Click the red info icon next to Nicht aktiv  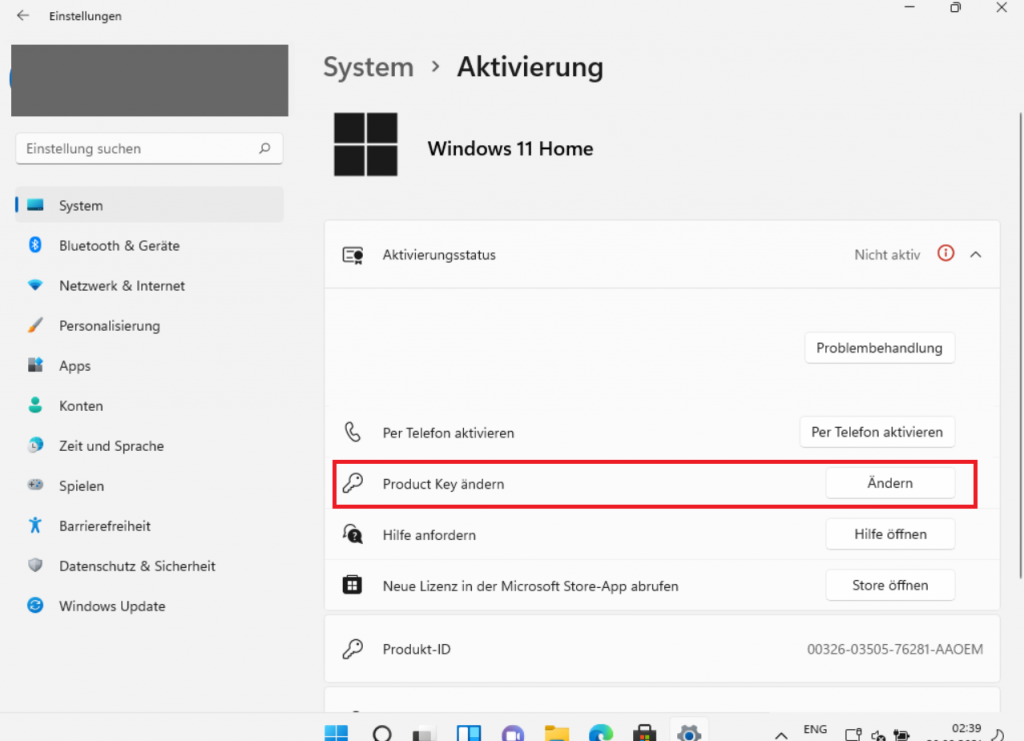click(946, 254)
